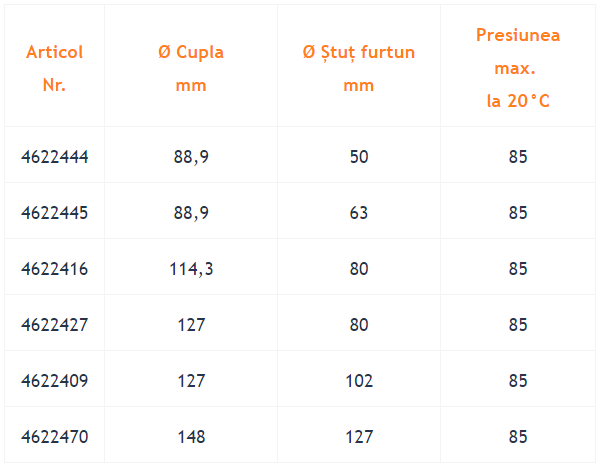Click the Articol Nr. column header
The width and height of the screenshot is (607, 472).
[55, 68]
